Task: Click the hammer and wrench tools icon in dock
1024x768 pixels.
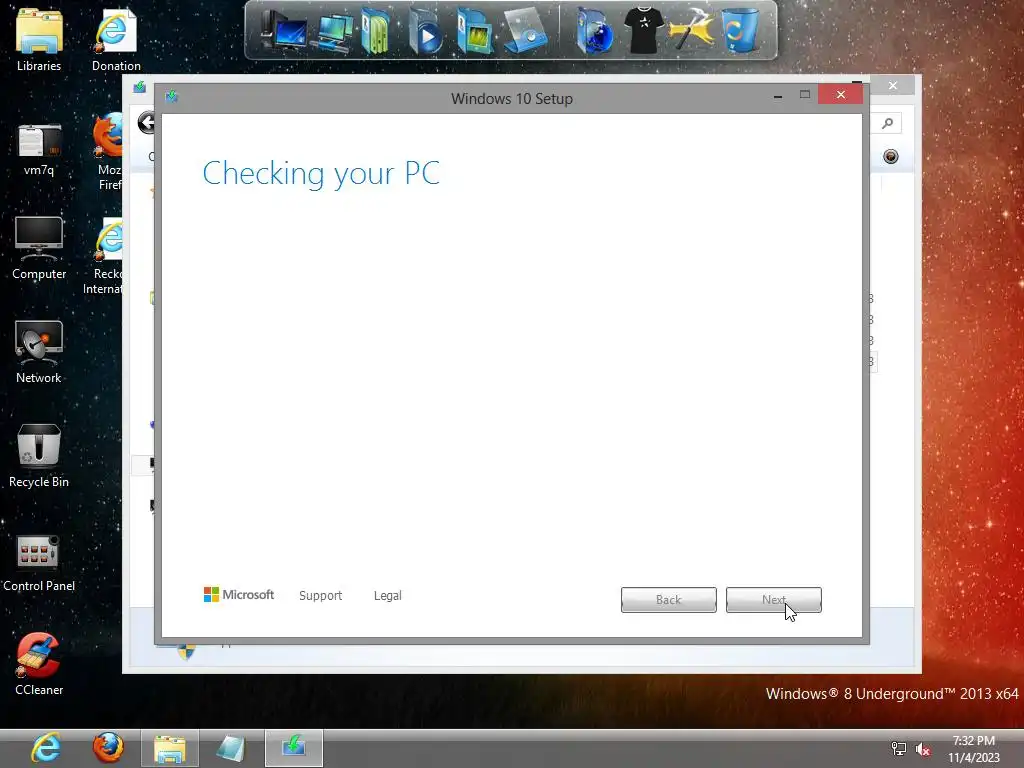Action: click(692, 30)
